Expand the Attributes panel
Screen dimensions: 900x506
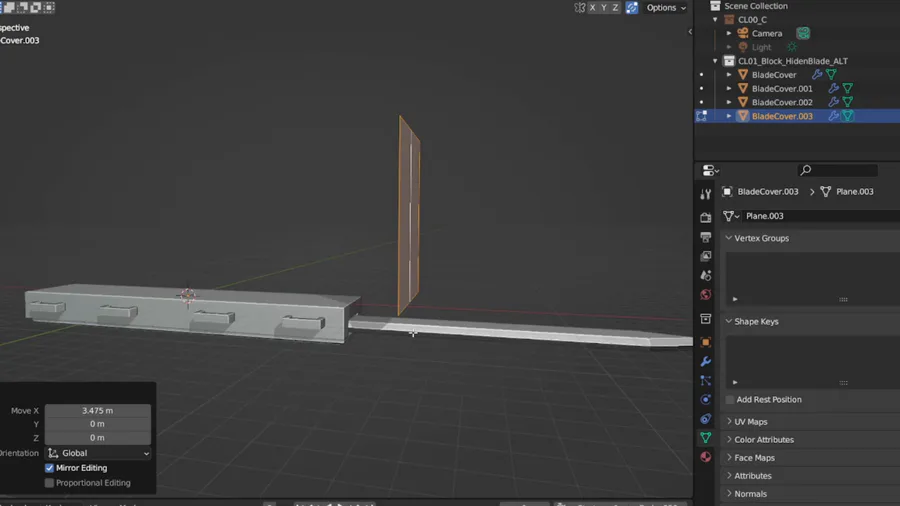pos(729,476)
